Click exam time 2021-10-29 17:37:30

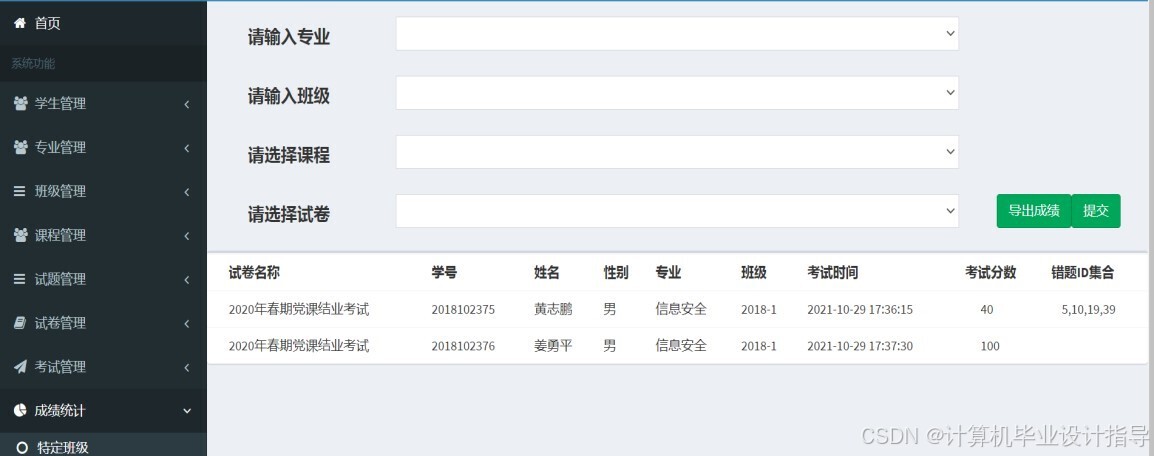click(860, 346)
